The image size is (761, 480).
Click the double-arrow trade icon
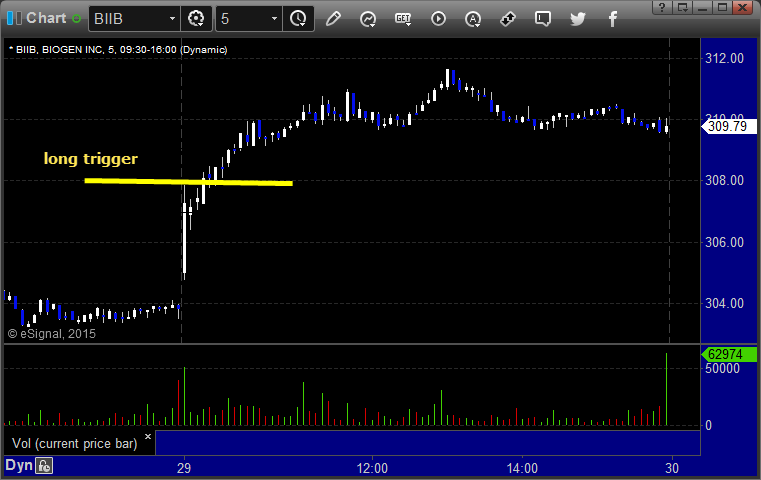coord(508,19)
